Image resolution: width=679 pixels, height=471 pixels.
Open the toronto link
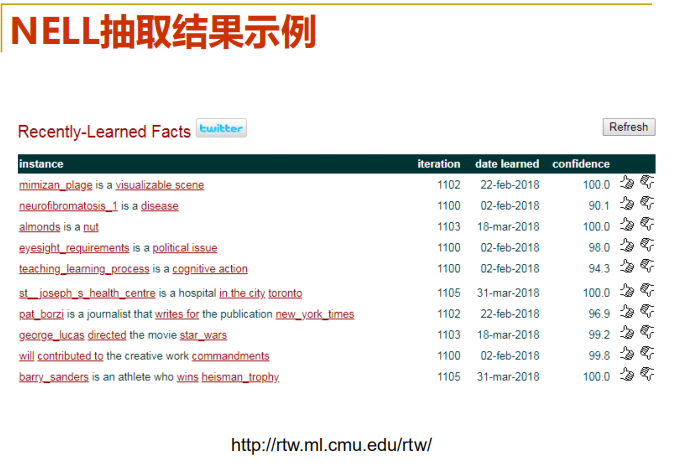click(285, 293)
